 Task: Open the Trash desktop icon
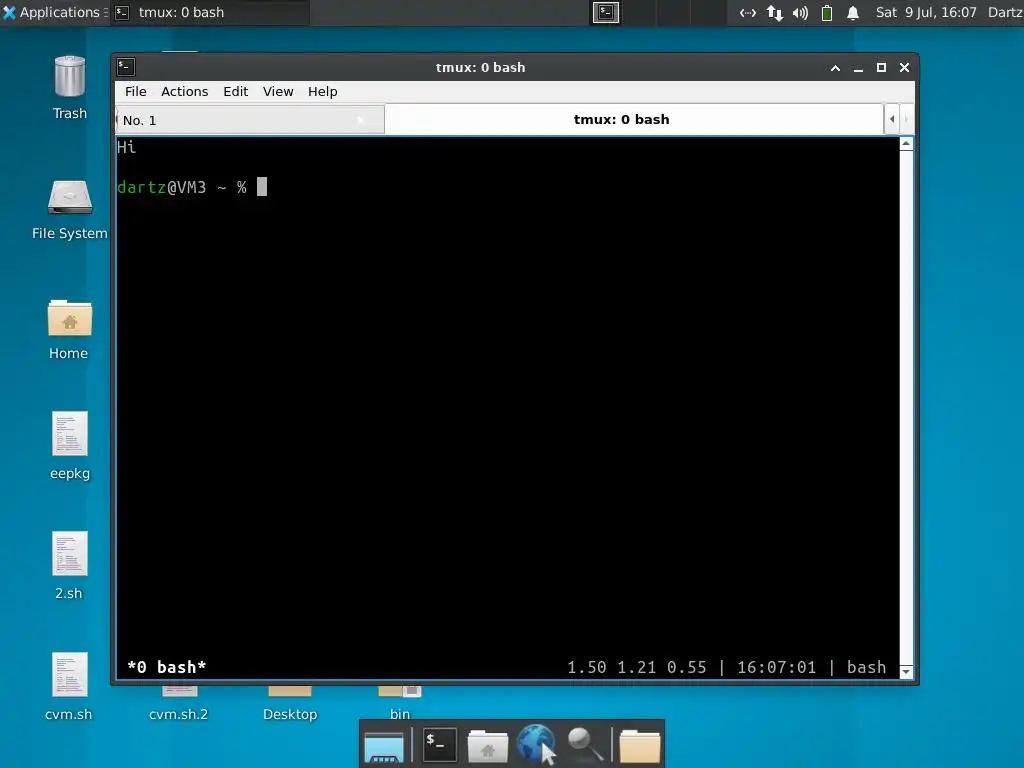click(69, 78)
